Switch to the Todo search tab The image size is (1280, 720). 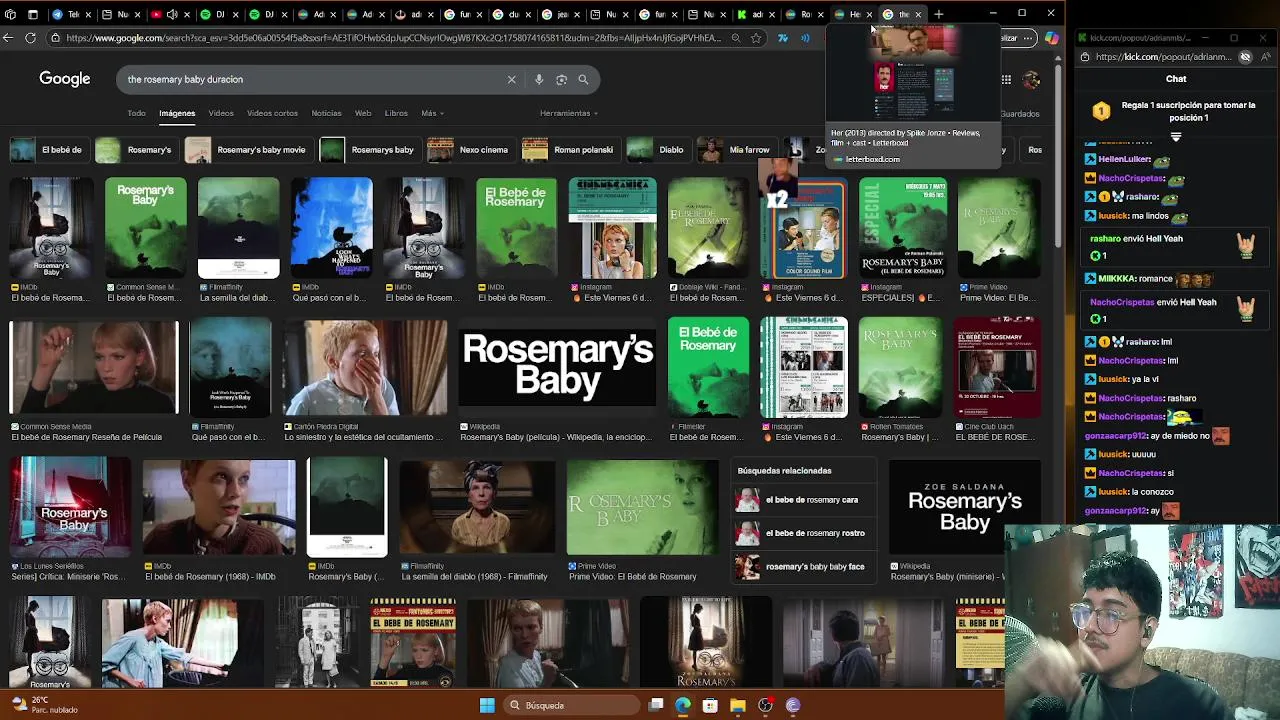pyautogui.click(x=136, y=113)
